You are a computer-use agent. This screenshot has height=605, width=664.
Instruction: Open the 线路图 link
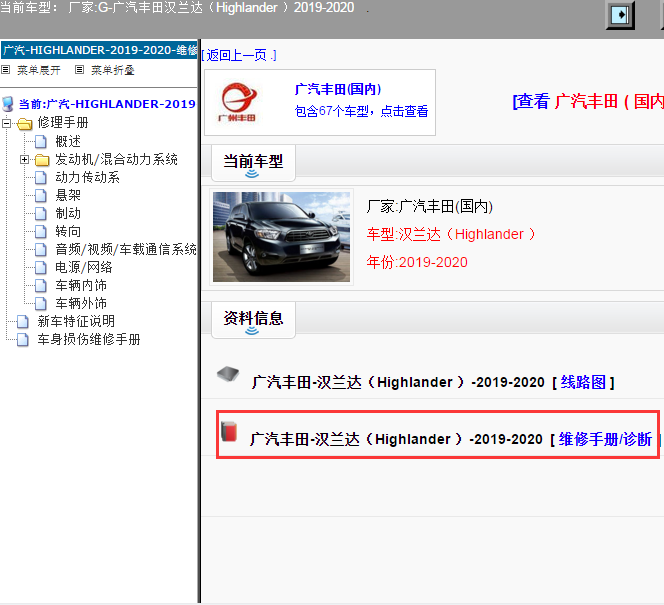coord(583,382)
